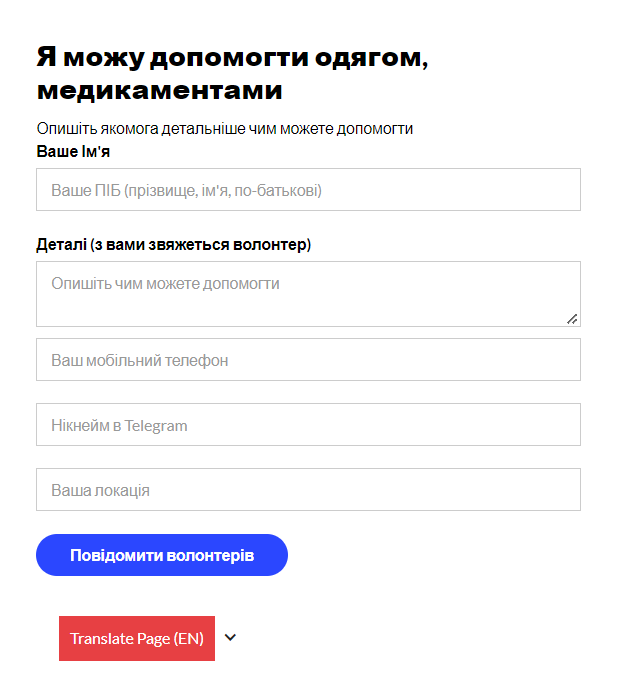Focus the 'Ваше ПІБ' full name field
Image resolution: width=621 pixels, height=699 pixels.
308,190
